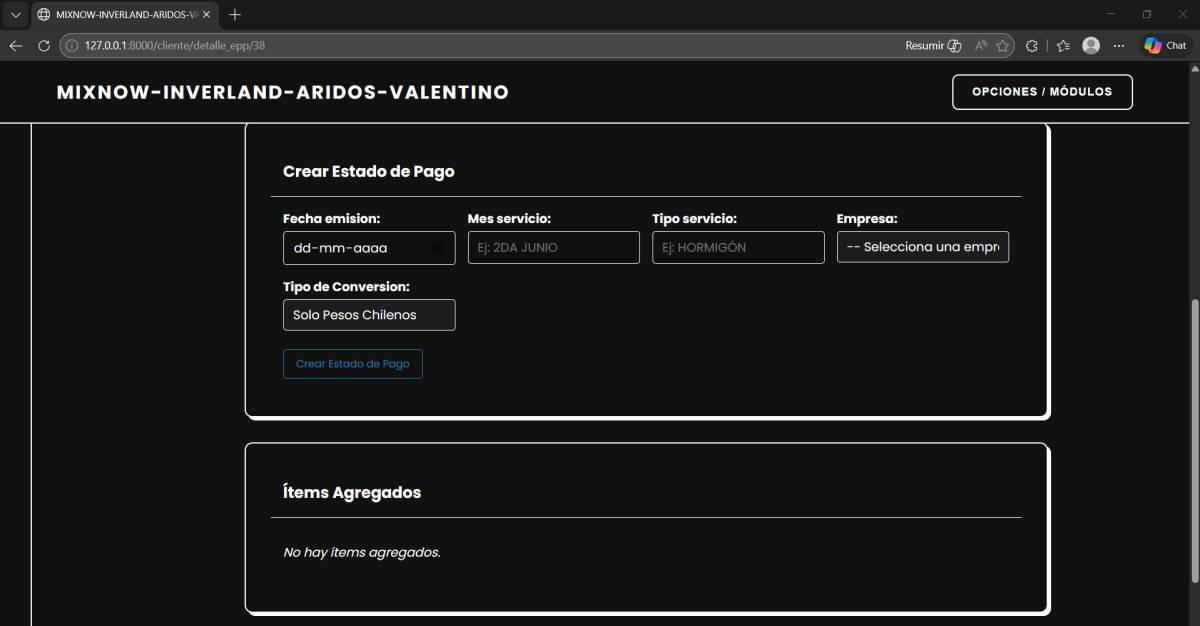The width and height of the screenshot is (1200, 626).
Task: Open the Empresa dropdown selector
Action: (x=923, y=247)
